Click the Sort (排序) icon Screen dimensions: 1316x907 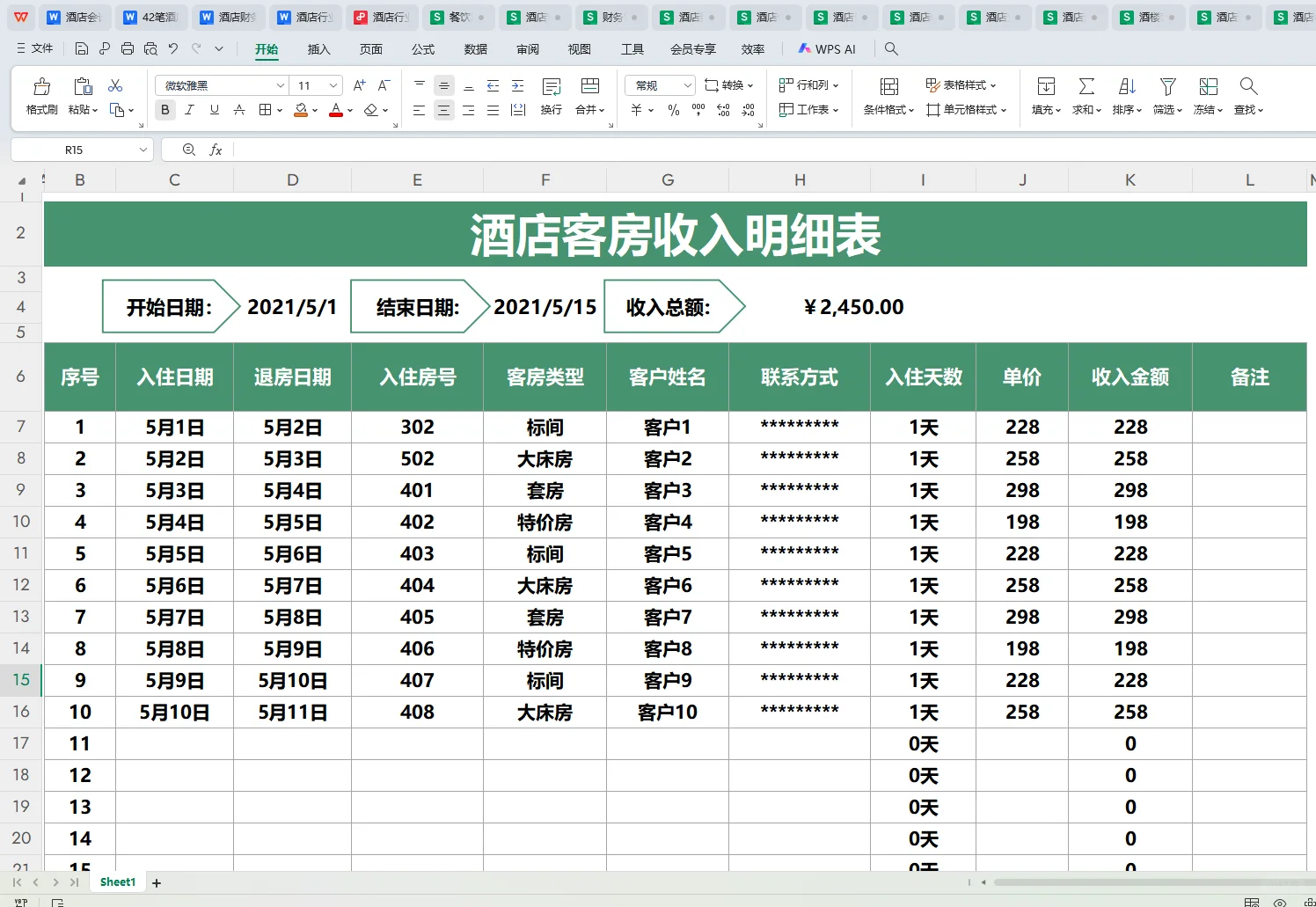click(1127, 86)
